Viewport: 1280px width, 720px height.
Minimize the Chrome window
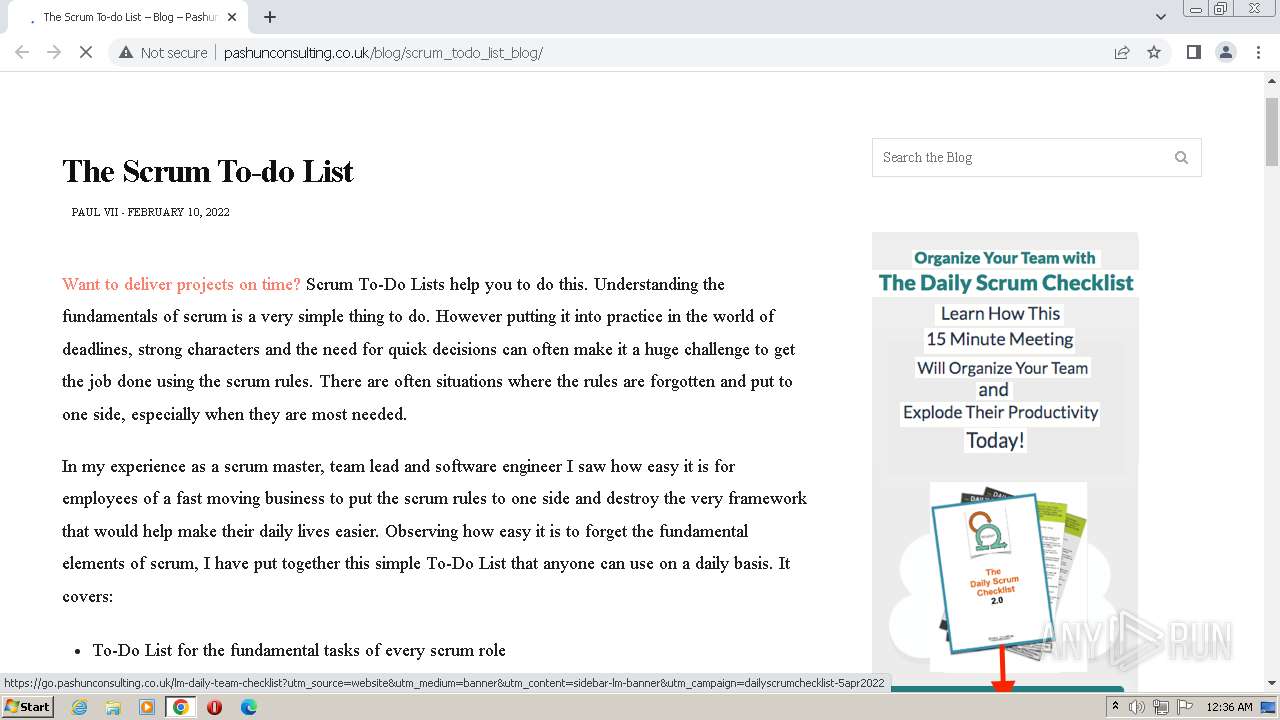(1195, 9)
